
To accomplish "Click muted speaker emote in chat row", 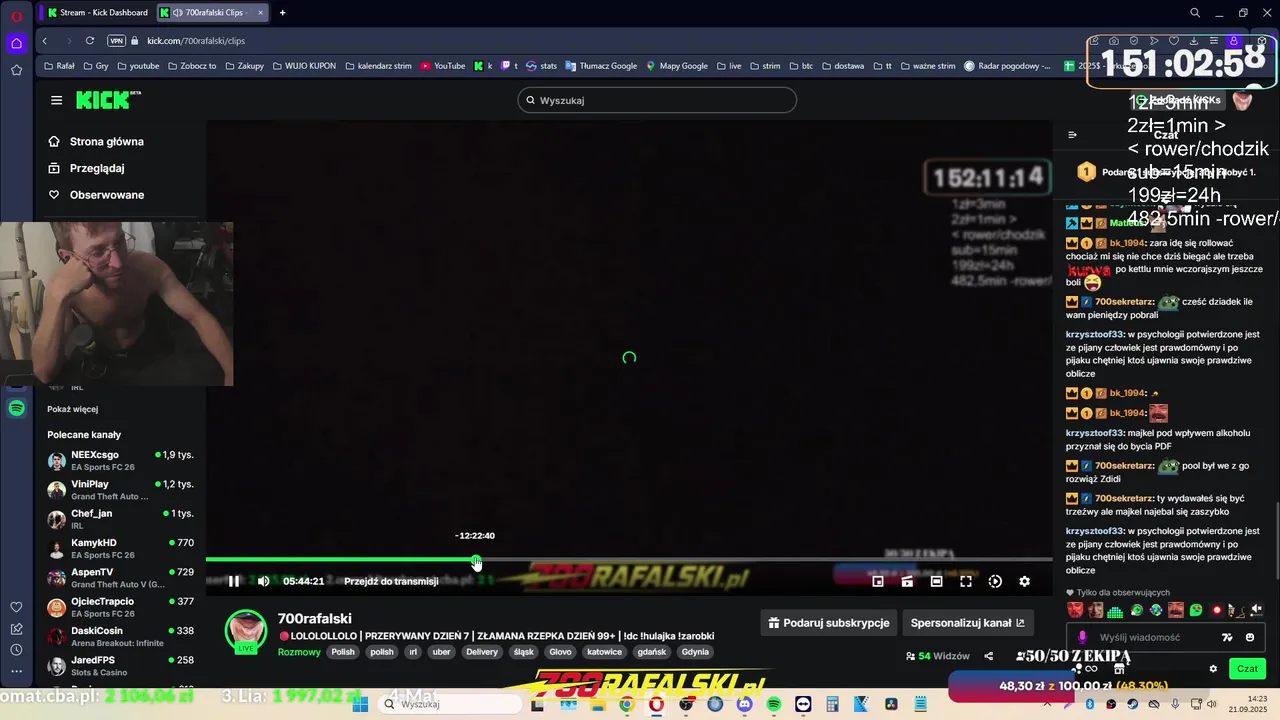I will click(1257, 610).
